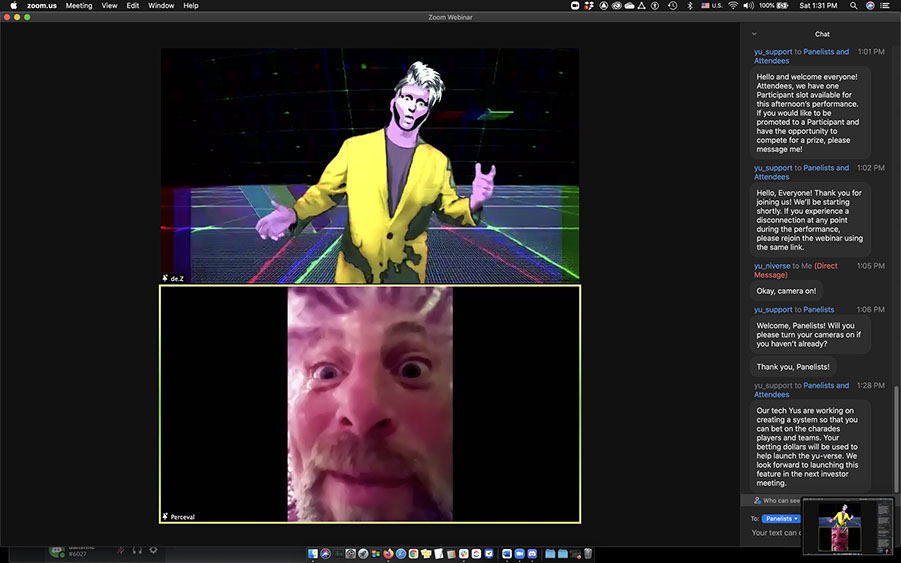901x563 pixels.
Task: Open the Creative Cloud menu bar icon
Action: [x=615, y=6]
